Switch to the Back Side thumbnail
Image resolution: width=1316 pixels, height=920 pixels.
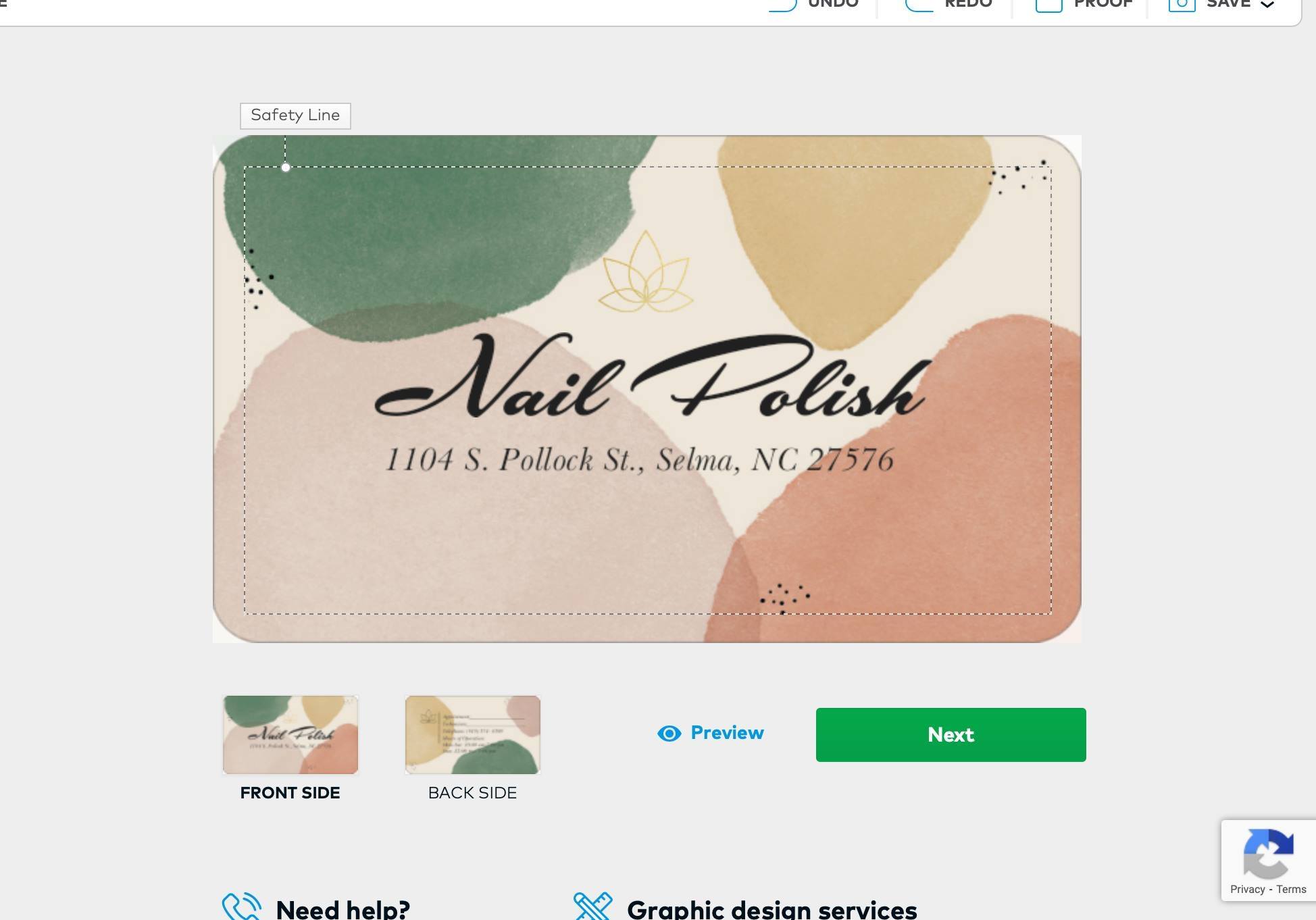473,735
